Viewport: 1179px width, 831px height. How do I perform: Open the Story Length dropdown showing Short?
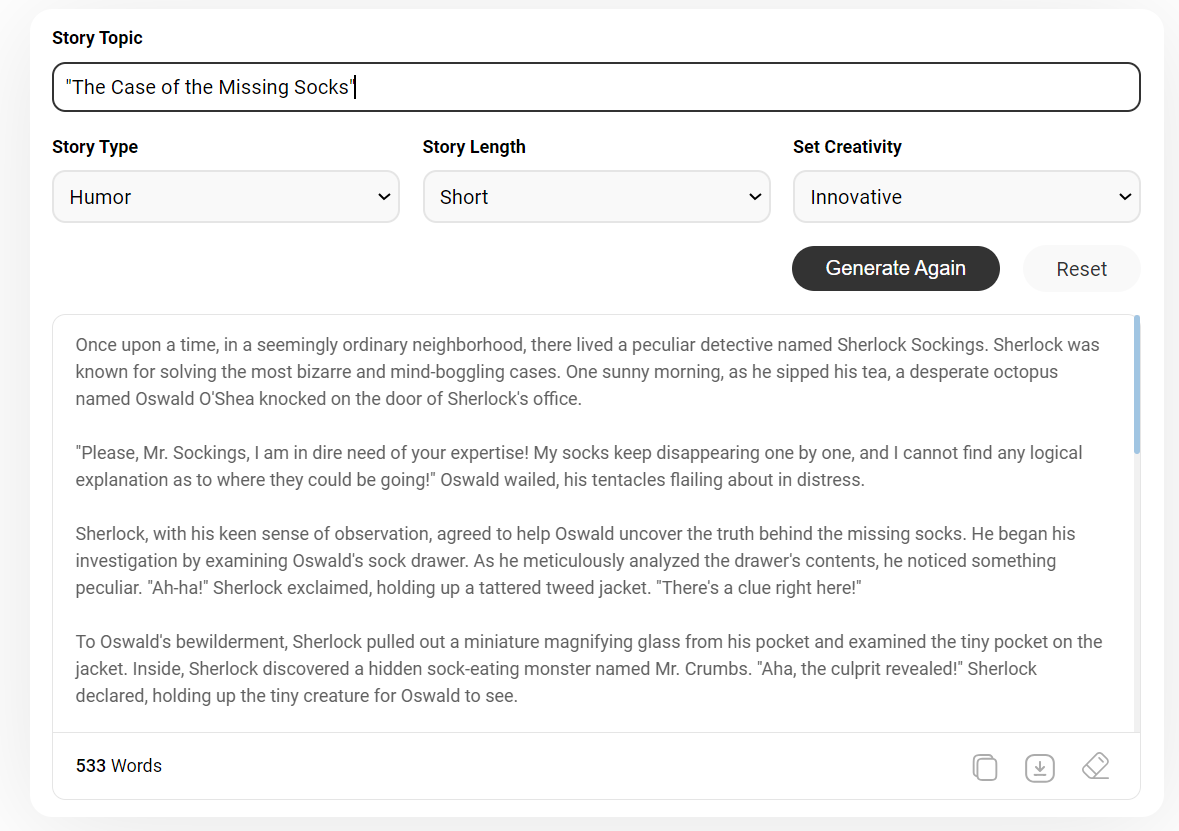pyautogui.click(x=596, y=196)
